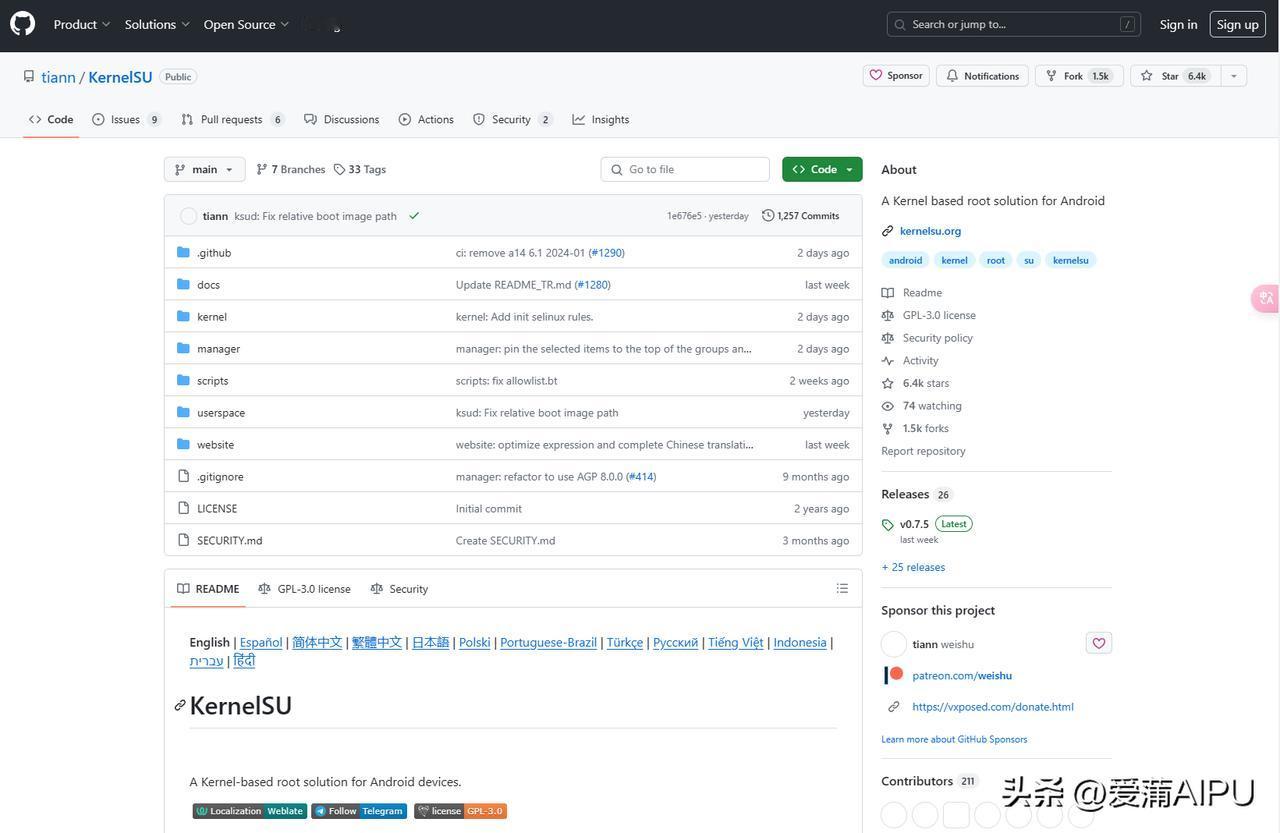
Task: Click the 6.4k stars link in About
Action: click(x=926, y=383)
